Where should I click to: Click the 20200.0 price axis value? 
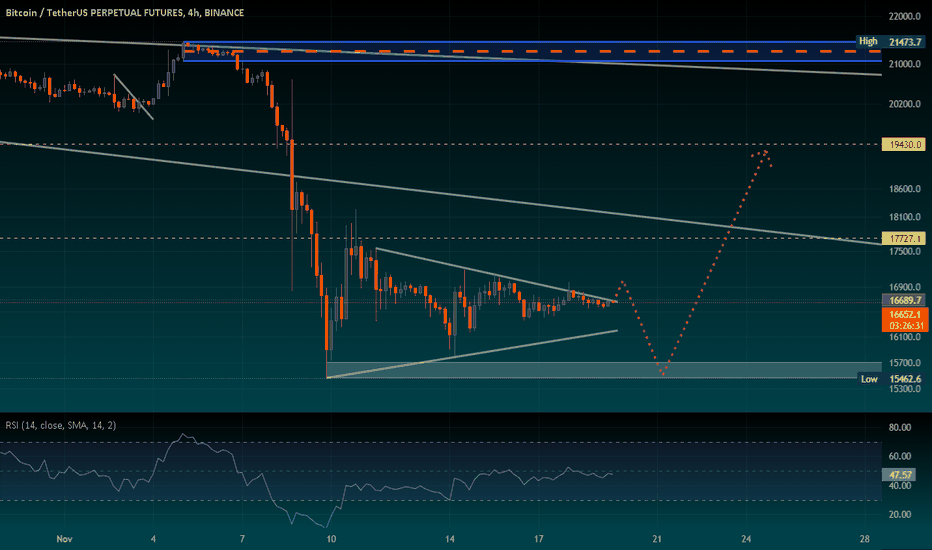[905, 103]
